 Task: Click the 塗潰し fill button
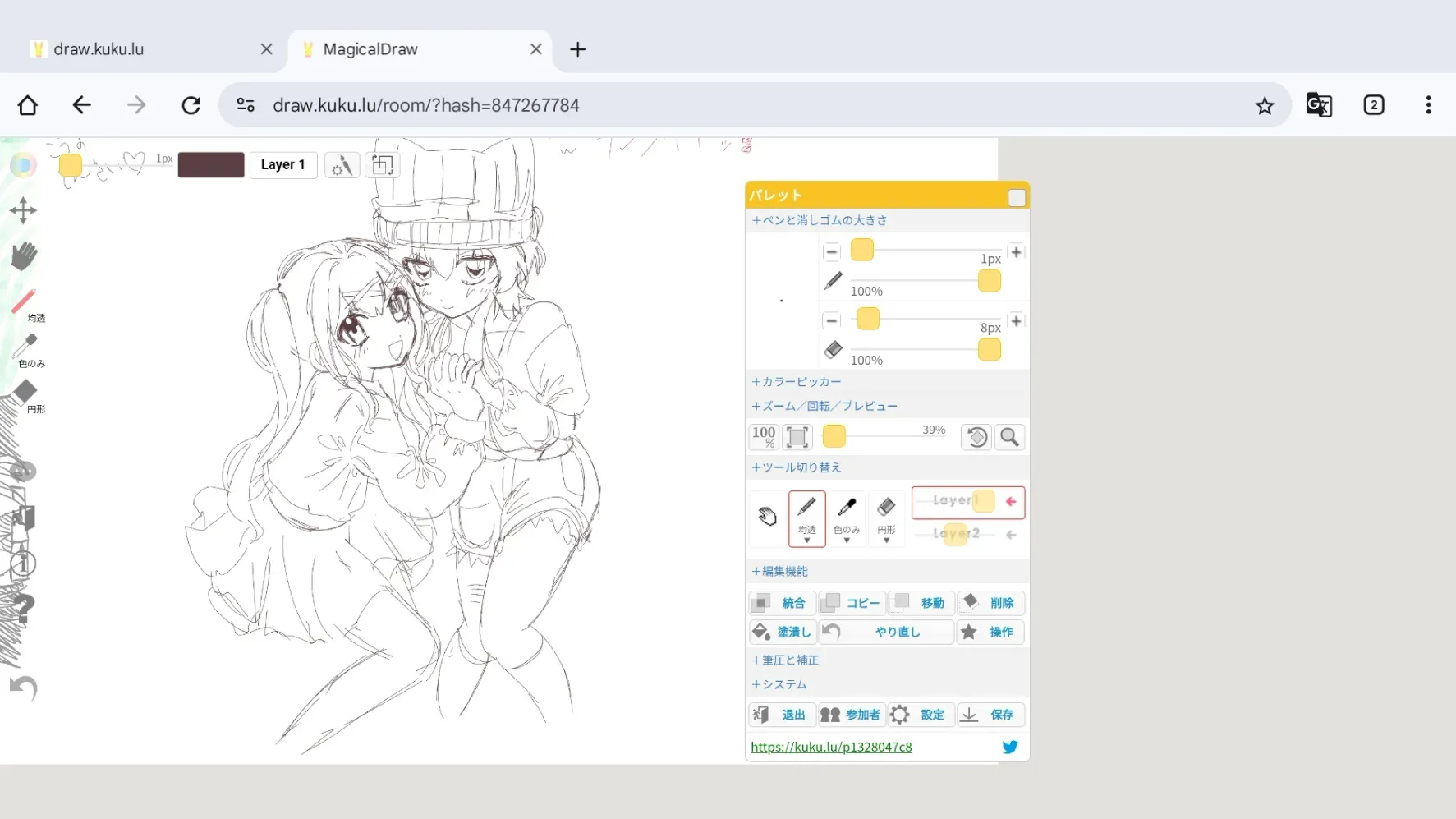click(782, 632)
